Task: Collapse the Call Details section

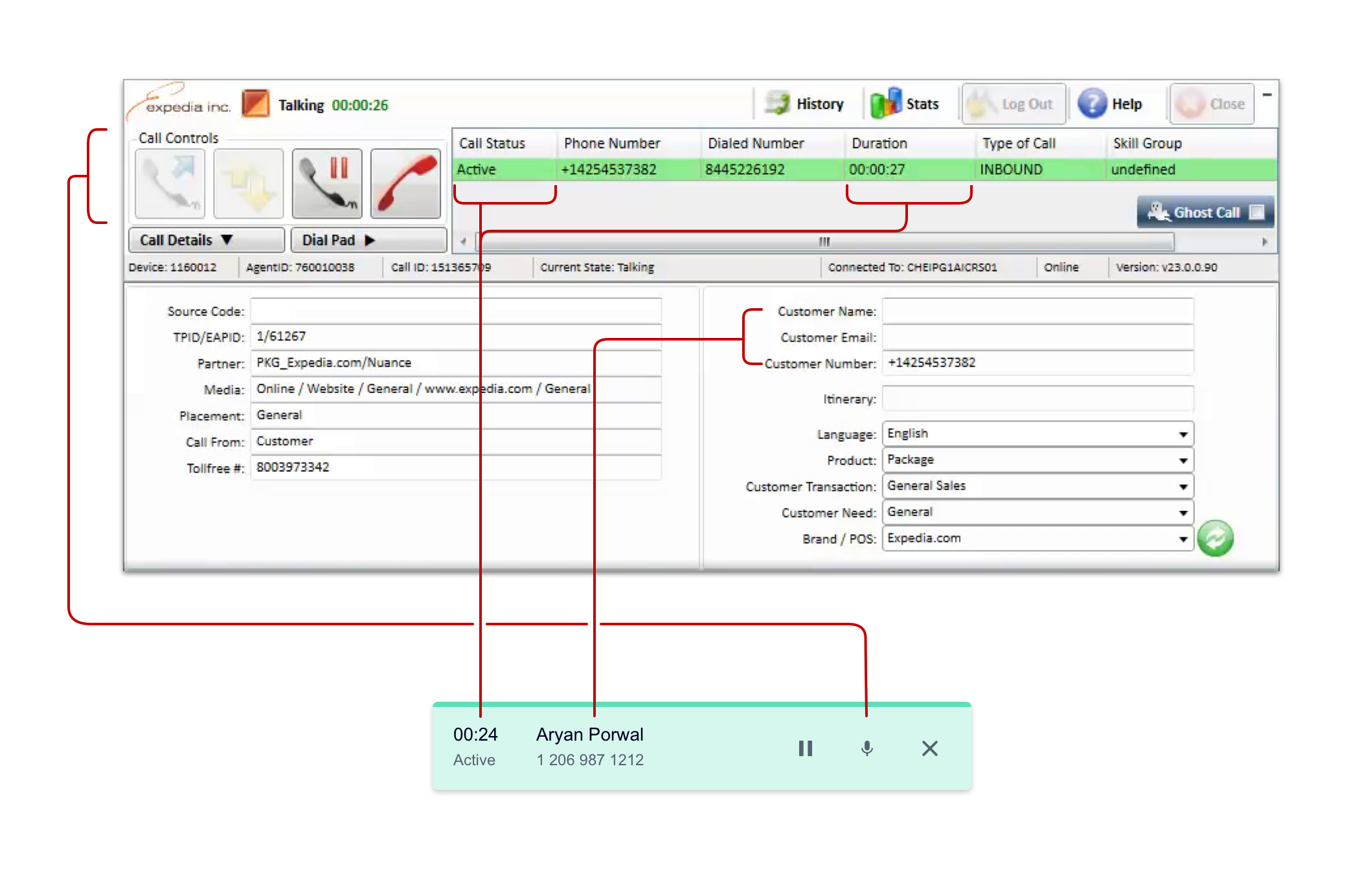Action: click(x=207, y=240)
